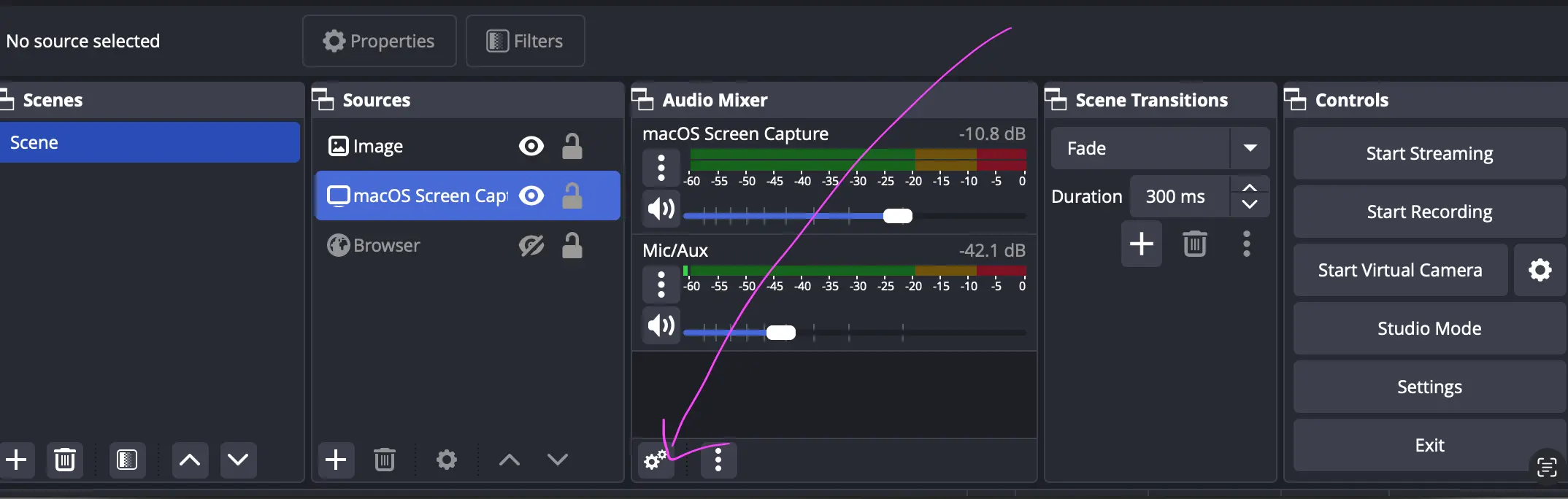
Task: Open the Fade transition dropdown
Action: [1160, 148]
